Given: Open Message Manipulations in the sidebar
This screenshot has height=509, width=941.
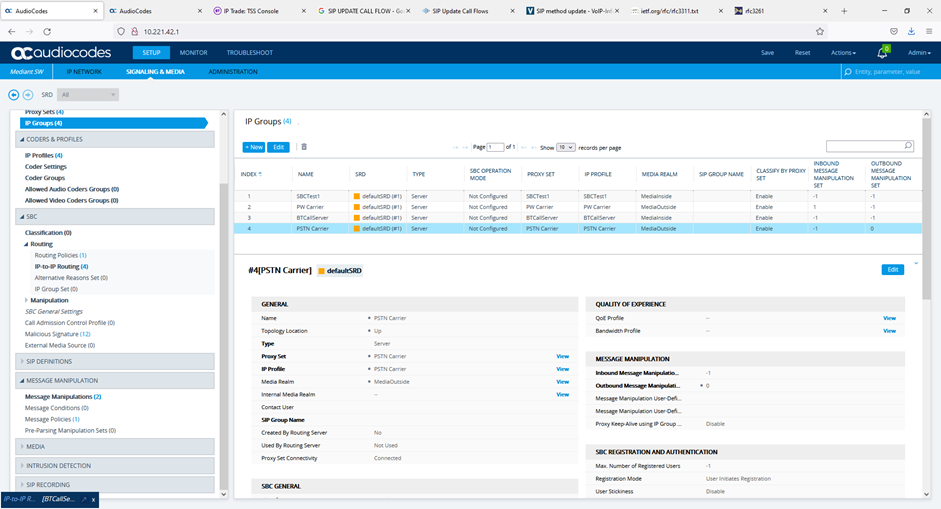Looking at the screenshot, I should [x=63, y=397].
